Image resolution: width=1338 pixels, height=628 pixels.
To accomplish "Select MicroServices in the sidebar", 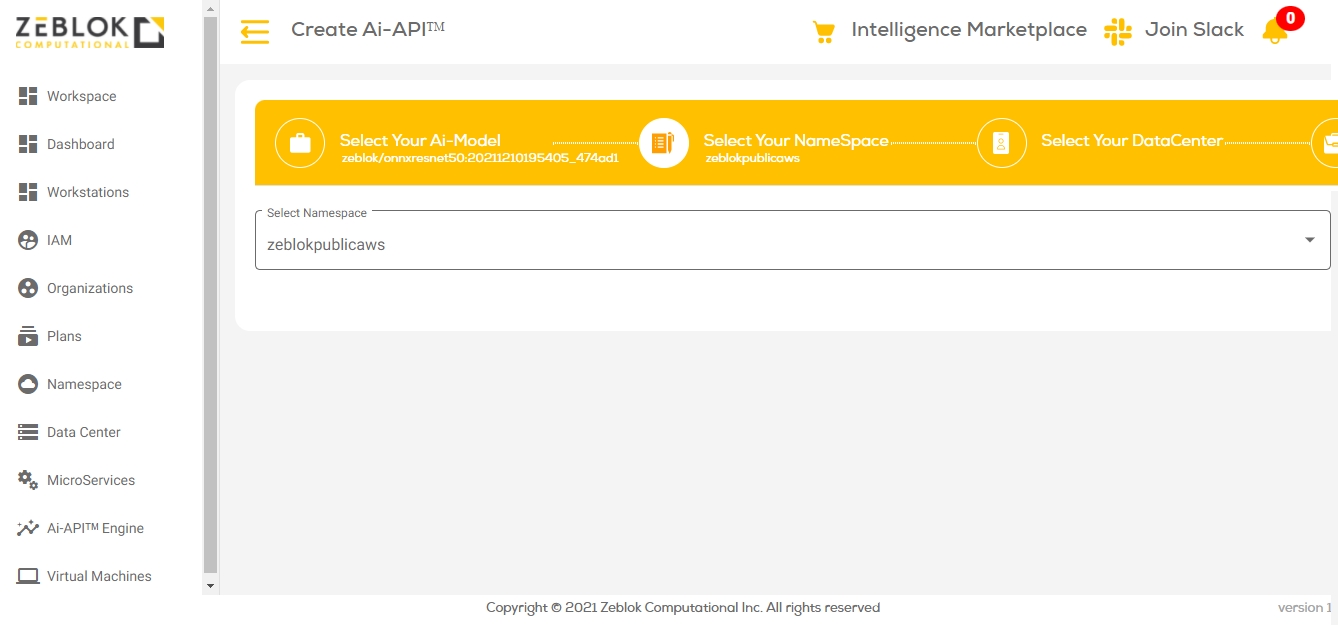I will (90, 480).
